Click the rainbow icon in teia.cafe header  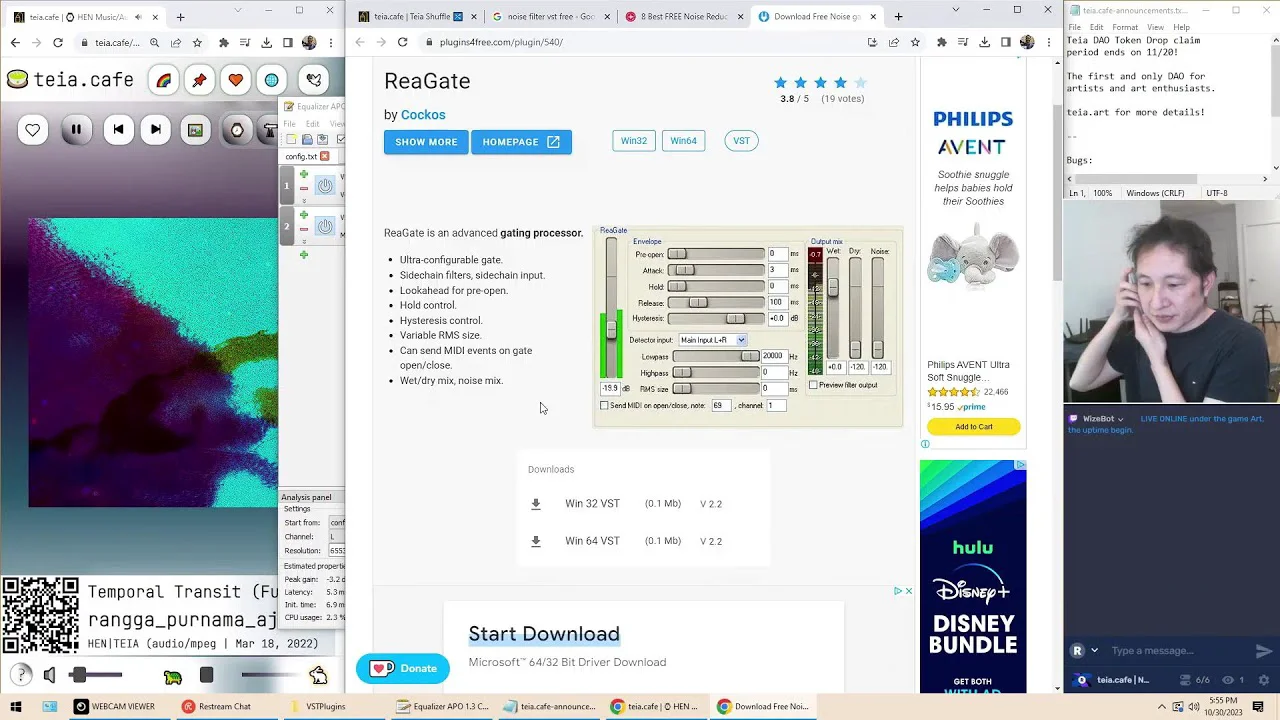click(163, 81)
